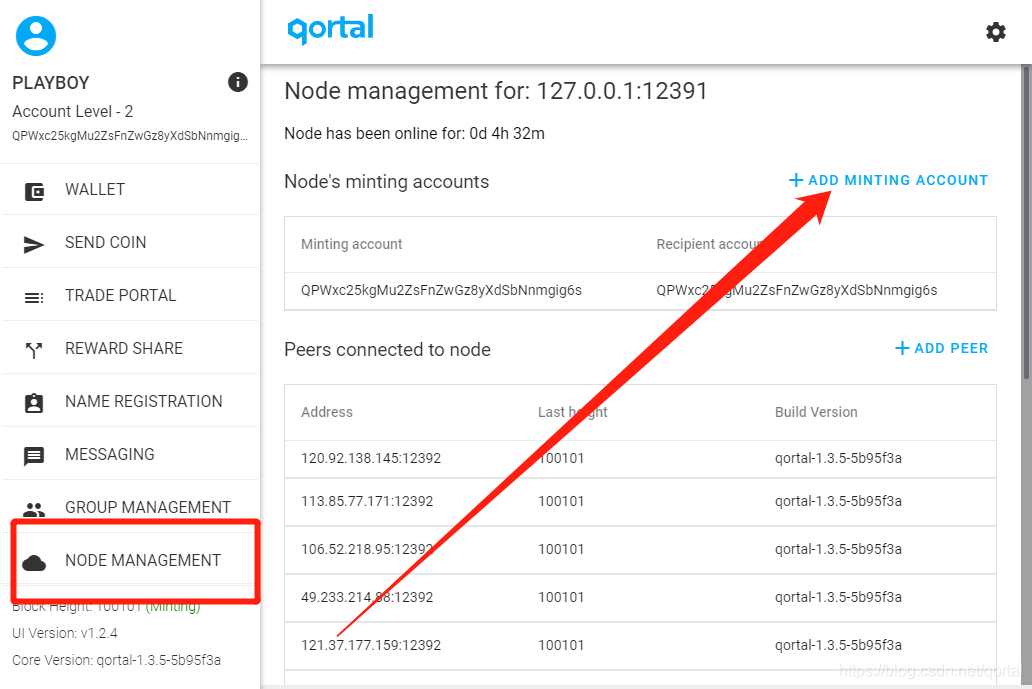The height and width of the screenshot is (689, 1032).
Task: Select peer 121.37.177.159:12392
Action: click(371, 645)
